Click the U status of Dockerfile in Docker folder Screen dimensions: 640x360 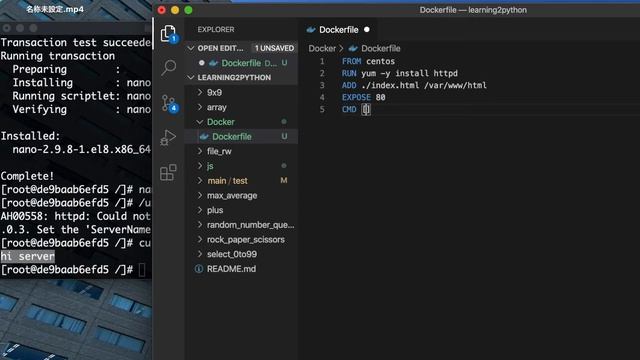click(284, 136)
